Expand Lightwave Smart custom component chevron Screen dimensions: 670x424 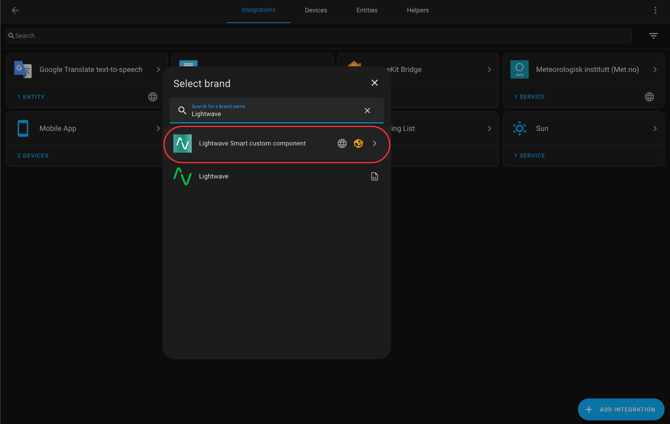click(x=375, y=144)
